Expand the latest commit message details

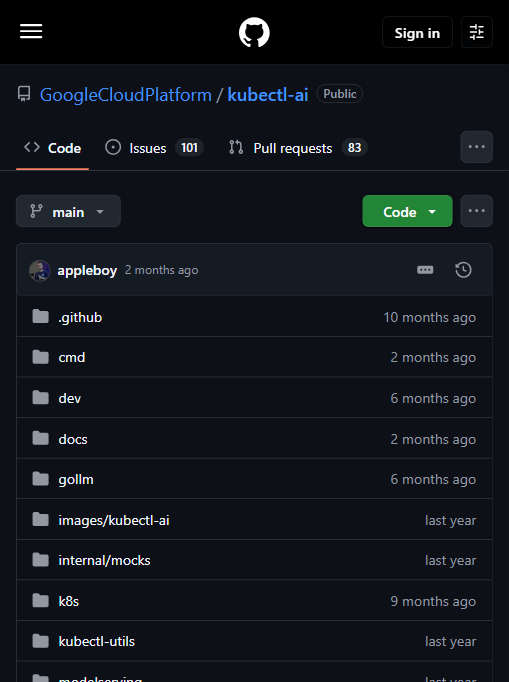425,270
